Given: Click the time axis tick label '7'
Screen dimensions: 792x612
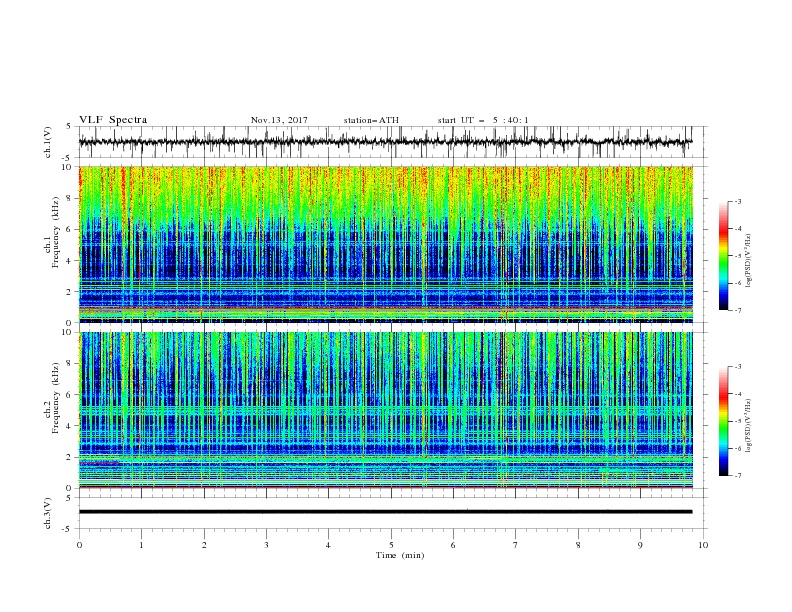Looking at the screenshot, I should click(x=516, y=545).
